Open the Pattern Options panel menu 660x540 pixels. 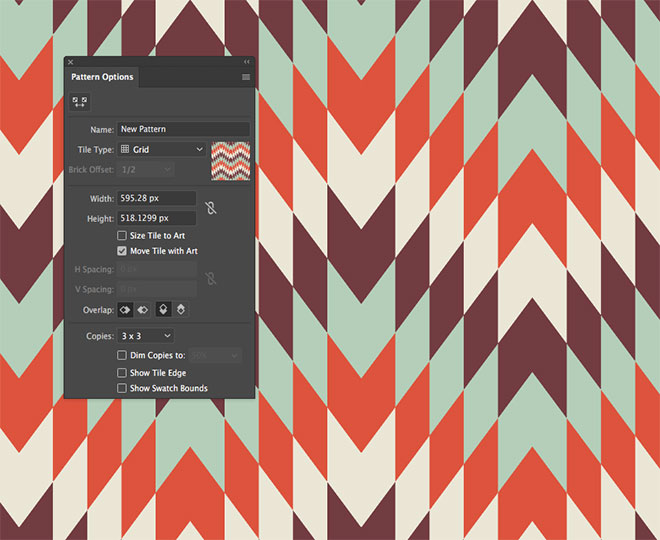(246, 77)
